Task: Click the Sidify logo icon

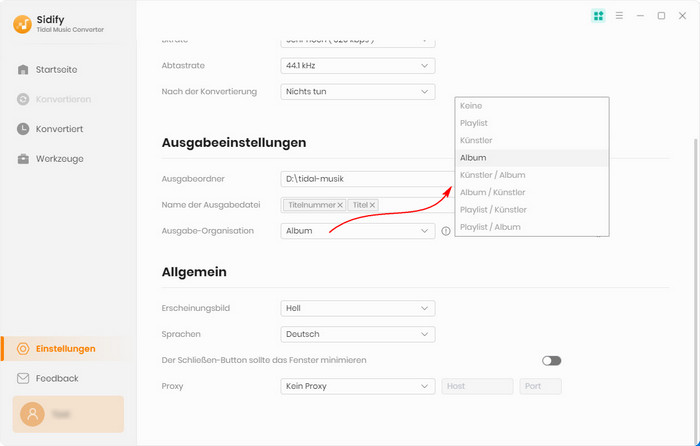Action: [22, 24]
